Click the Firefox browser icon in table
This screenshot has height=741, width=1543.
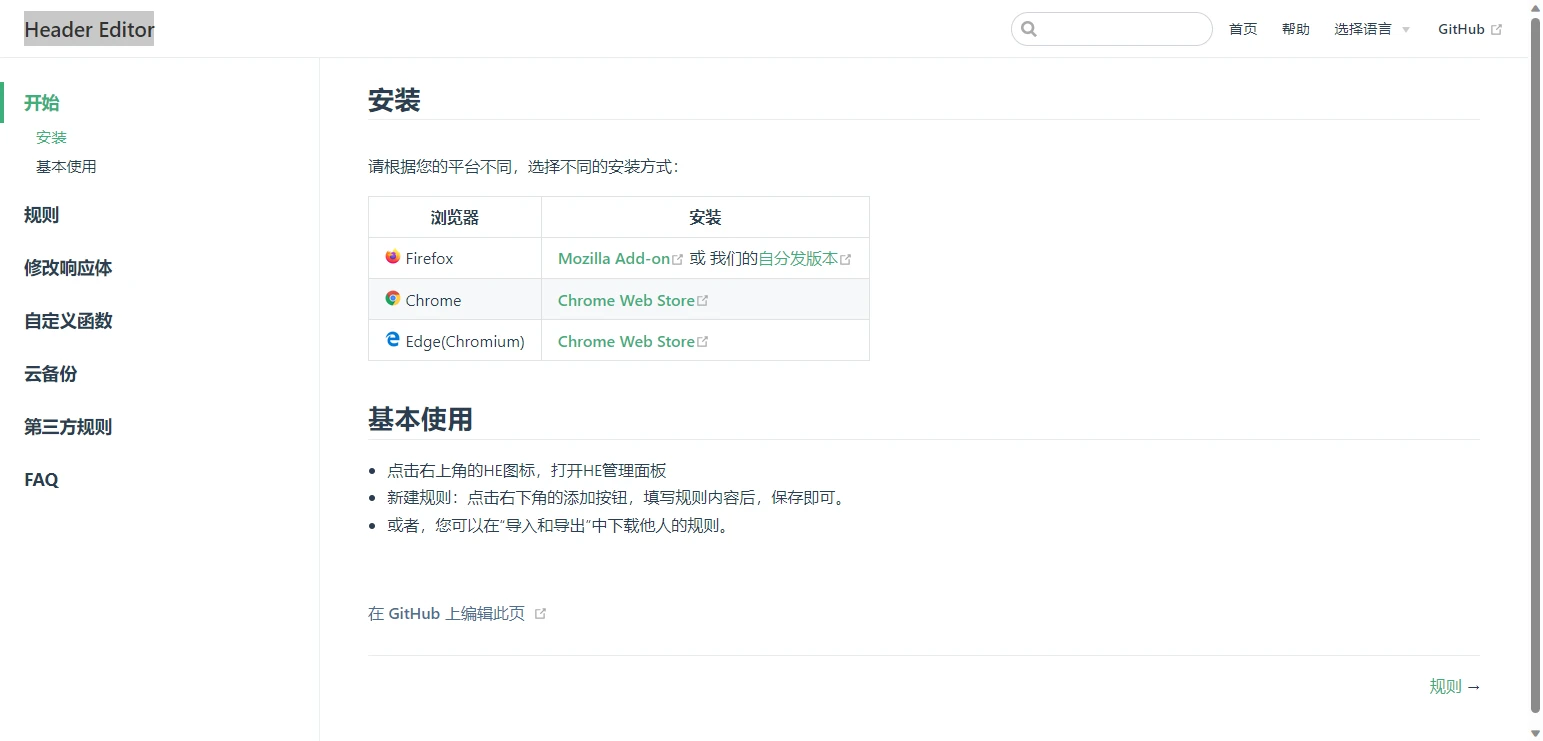coord(393,257)
